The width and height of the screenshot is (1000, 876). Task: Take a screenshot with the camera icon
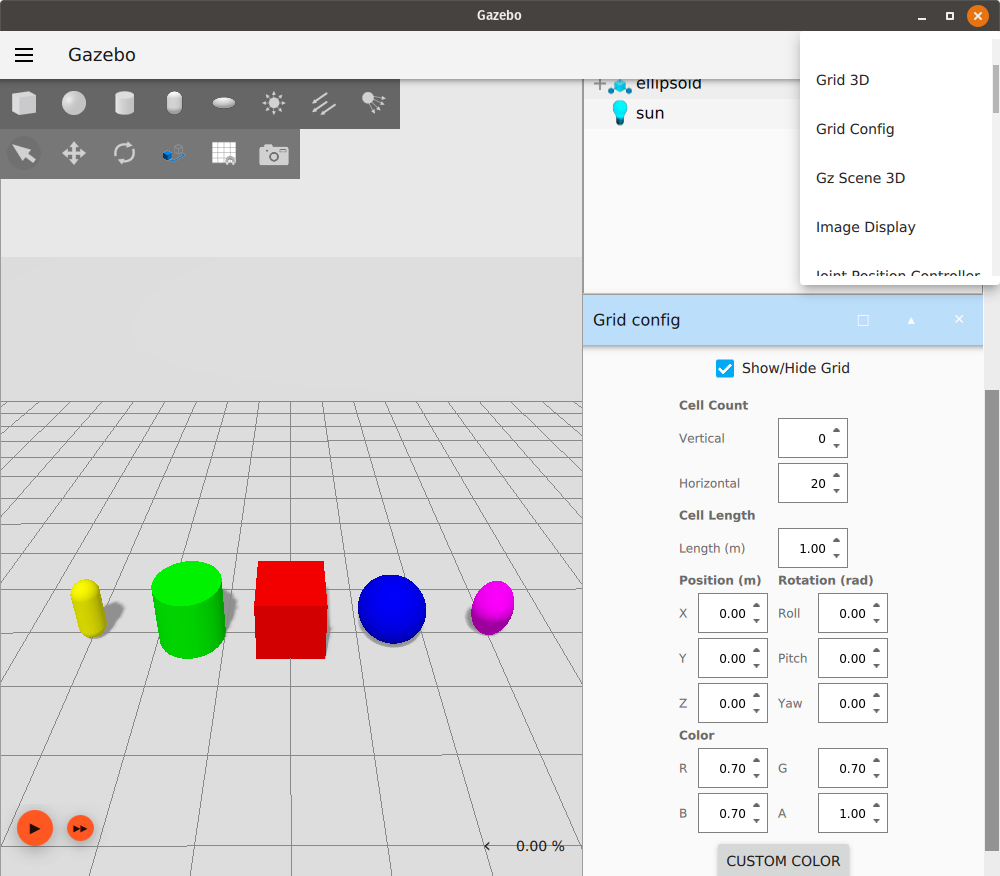tap(274, 154)
